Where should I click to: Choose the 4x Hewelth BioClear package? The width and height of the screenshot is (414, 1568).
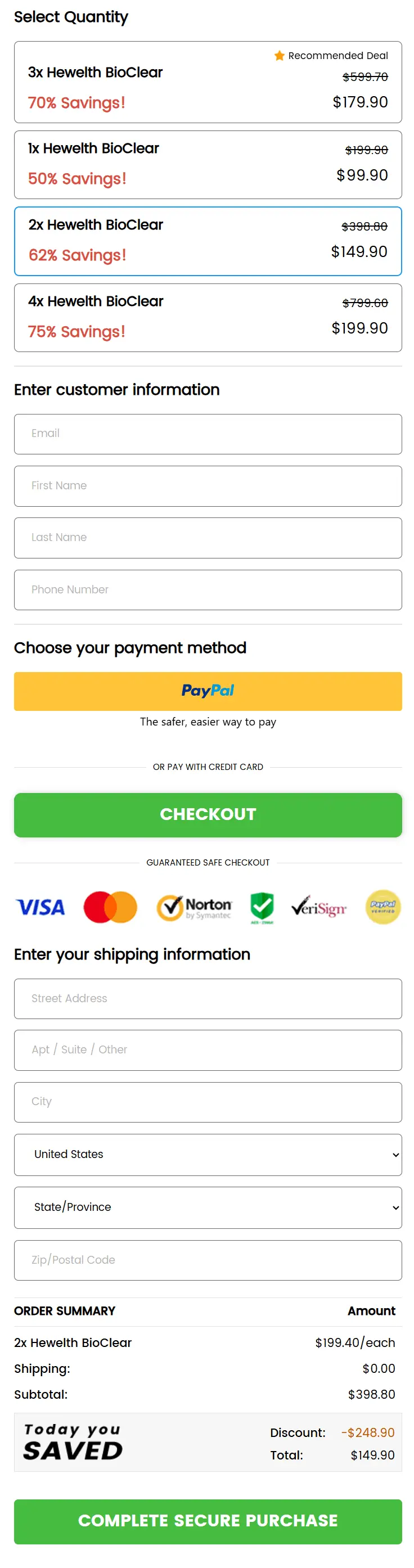coord(208,317)
